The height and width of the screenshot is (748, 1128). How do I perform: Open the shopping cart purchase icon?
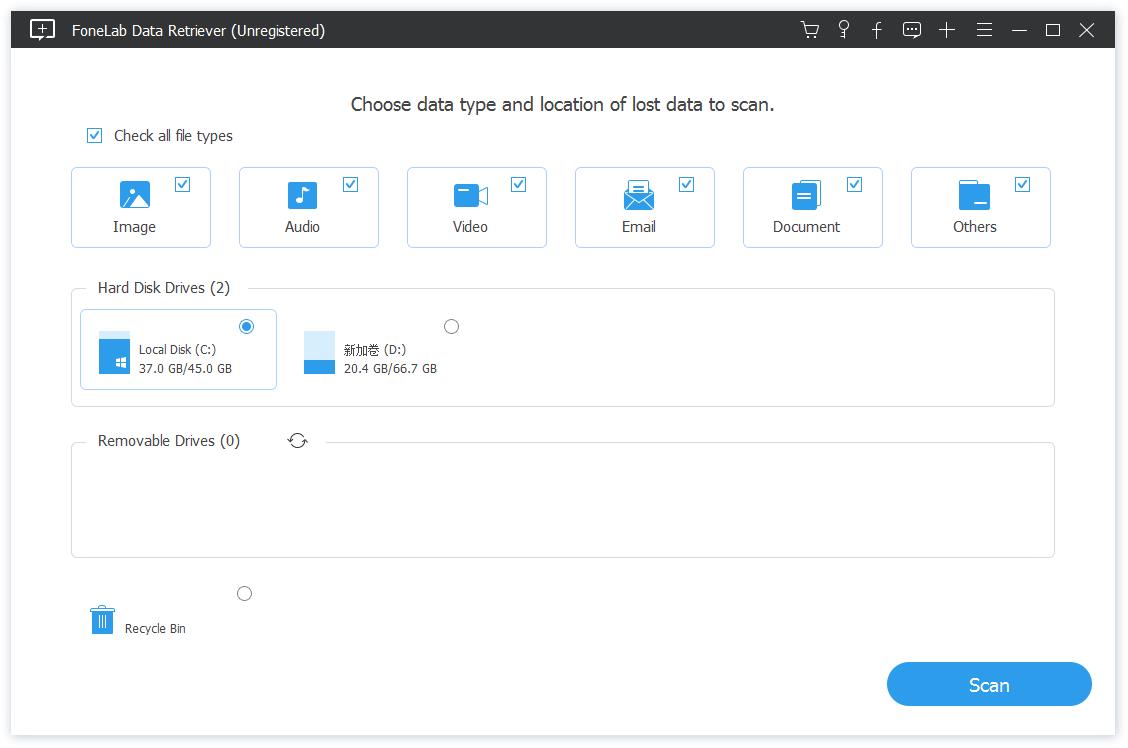pos(810,30)
